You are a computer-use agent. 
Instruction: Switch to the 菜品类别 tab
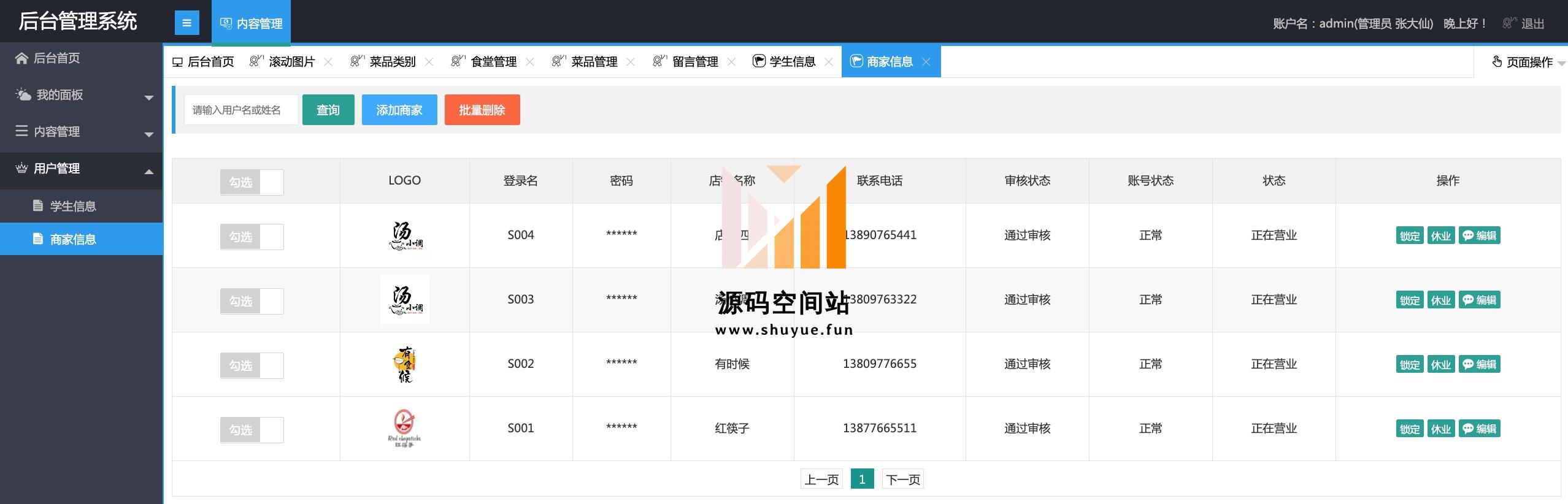[393, 62]
